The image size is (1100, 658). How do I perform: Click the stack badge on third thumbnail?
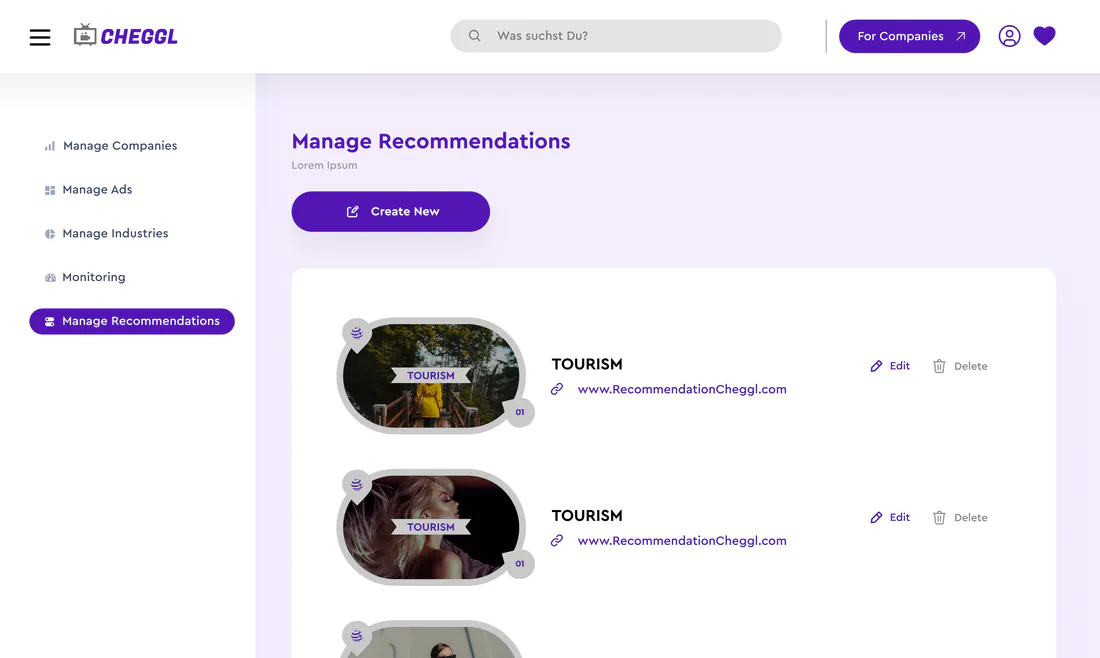pos(356,636)
